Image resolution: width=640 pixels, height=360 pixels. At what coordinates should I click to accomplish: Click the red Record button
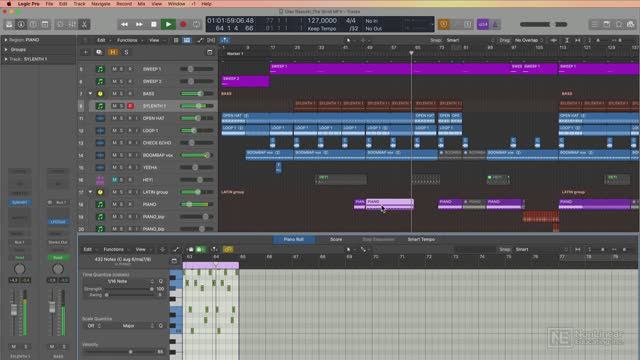[x=183, y=24]
